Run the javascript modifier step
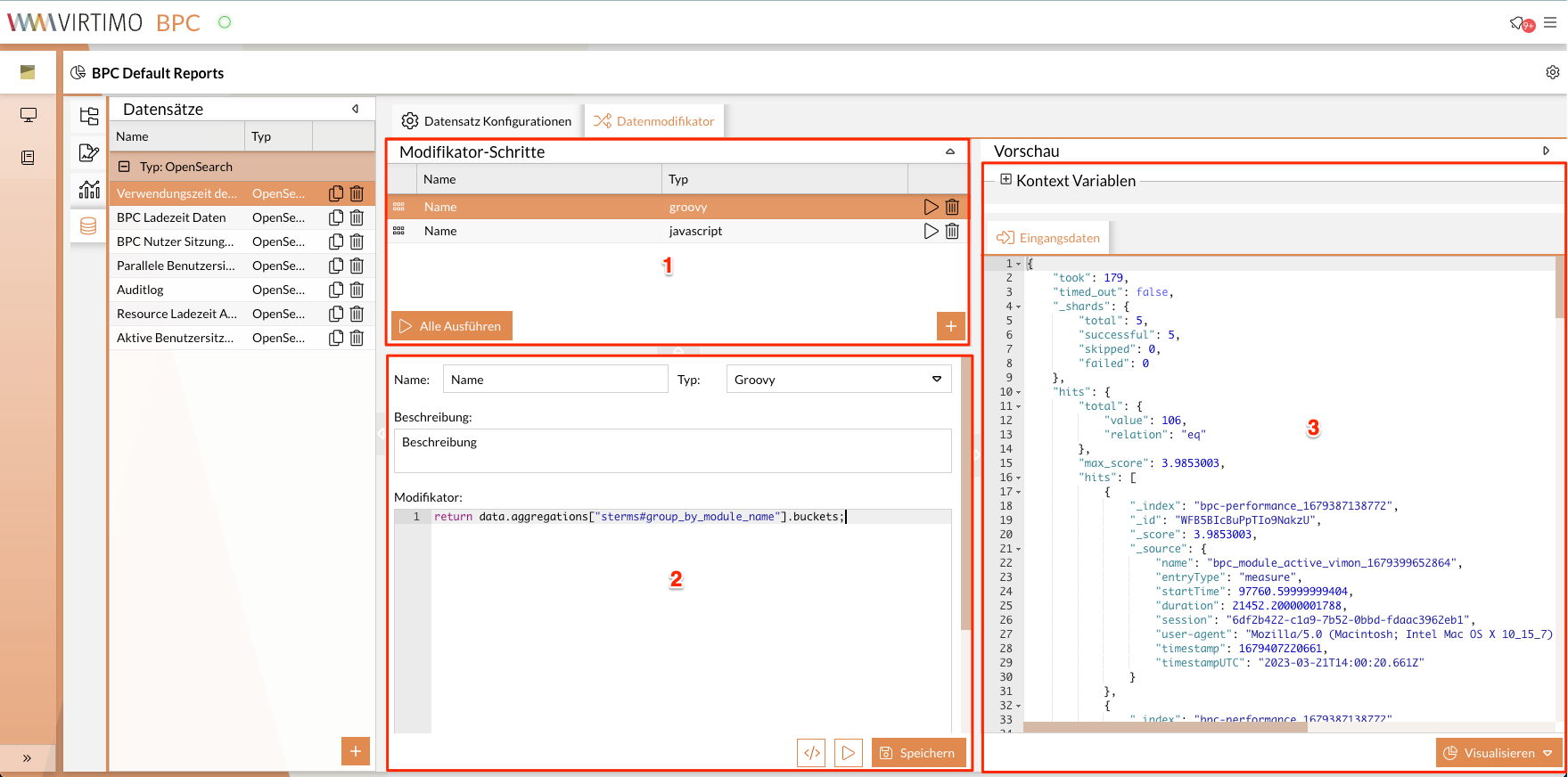 coord(931,231)
